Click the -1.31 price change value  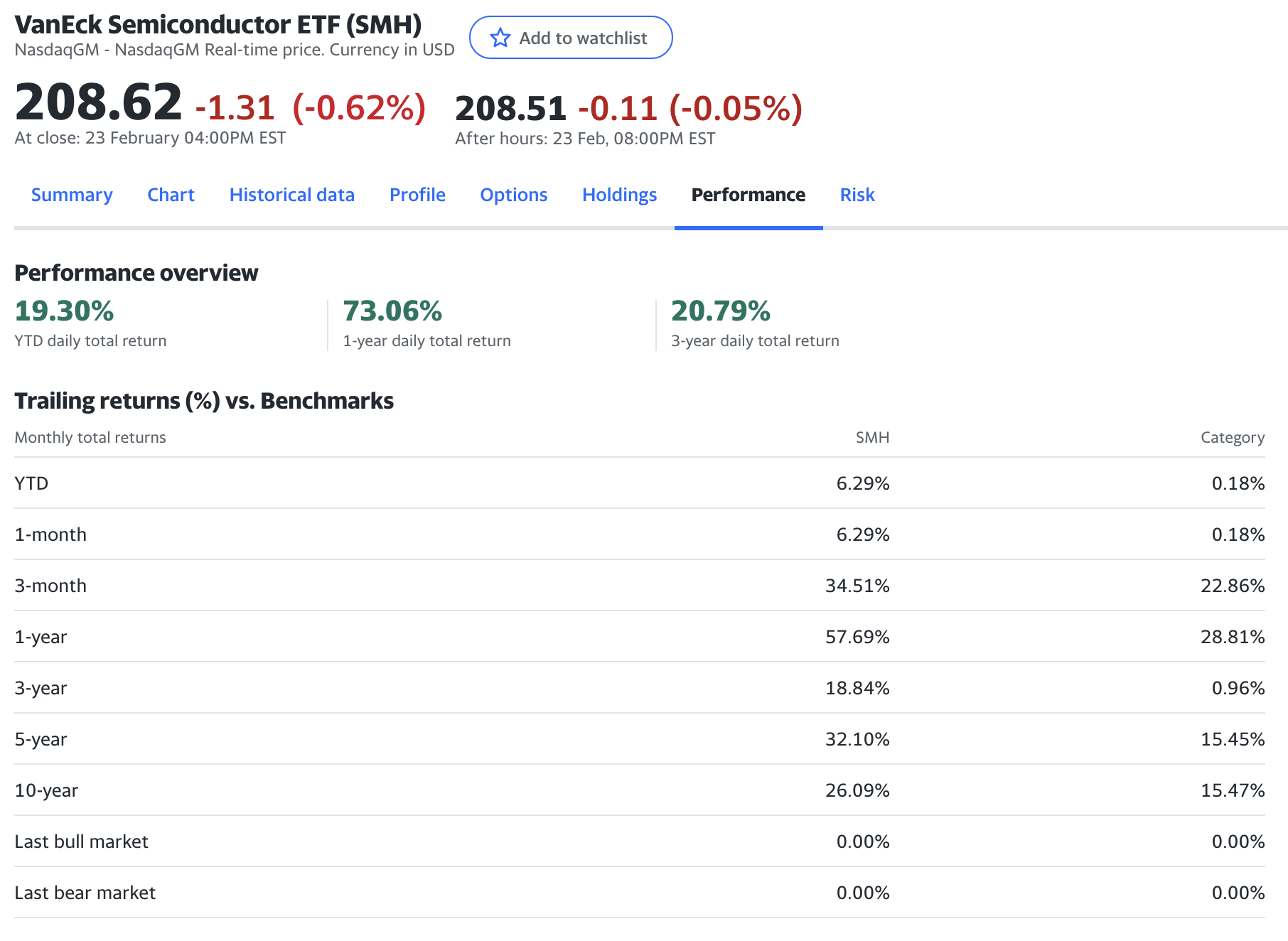pyautogui.click(x=235, y=108)
